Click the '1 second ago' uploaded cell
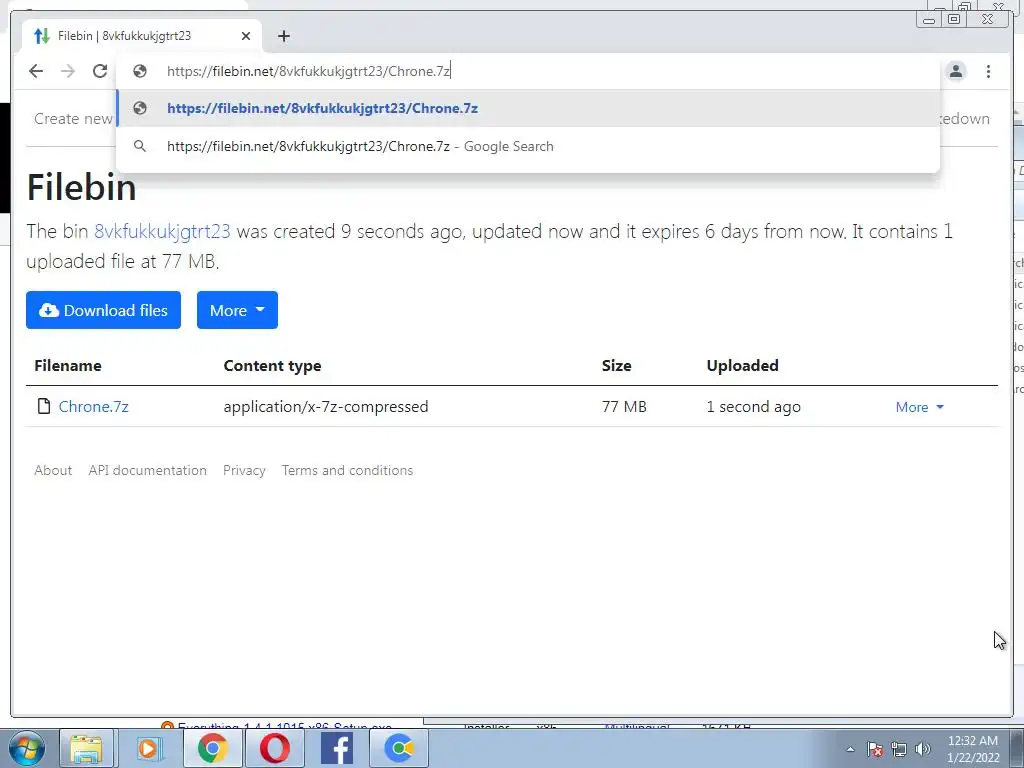 coord(754,407)
